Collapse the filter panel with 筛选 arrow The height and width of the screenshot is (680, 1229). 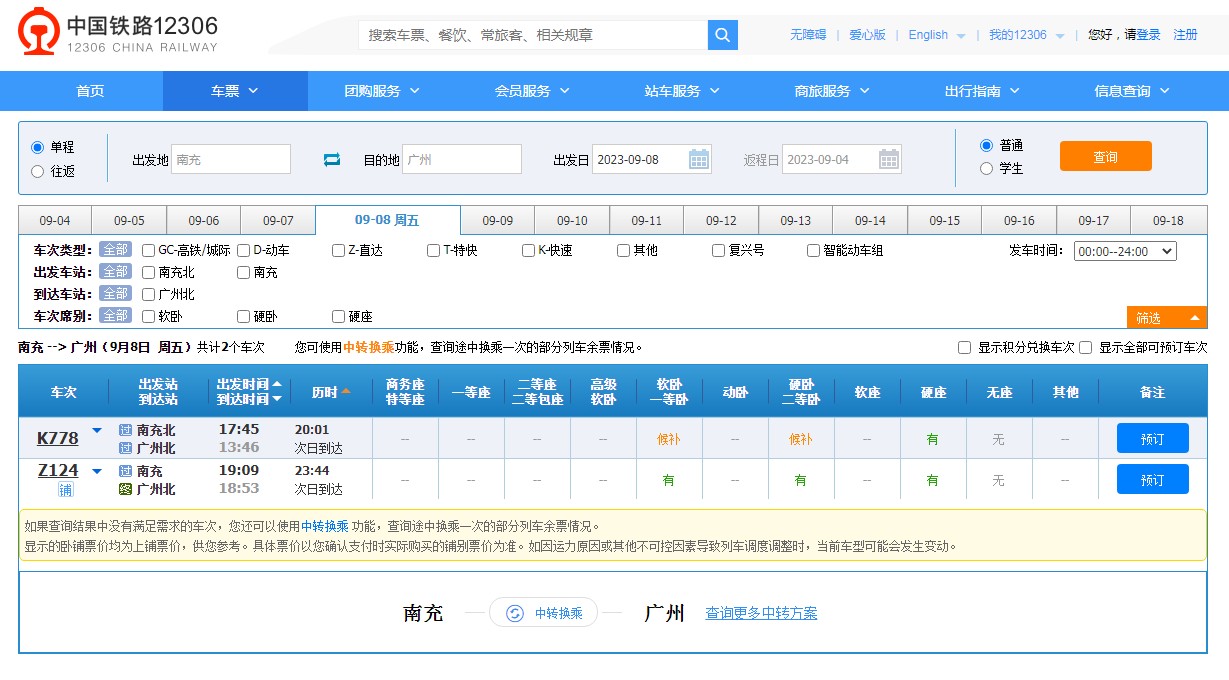coord(1194,318)
